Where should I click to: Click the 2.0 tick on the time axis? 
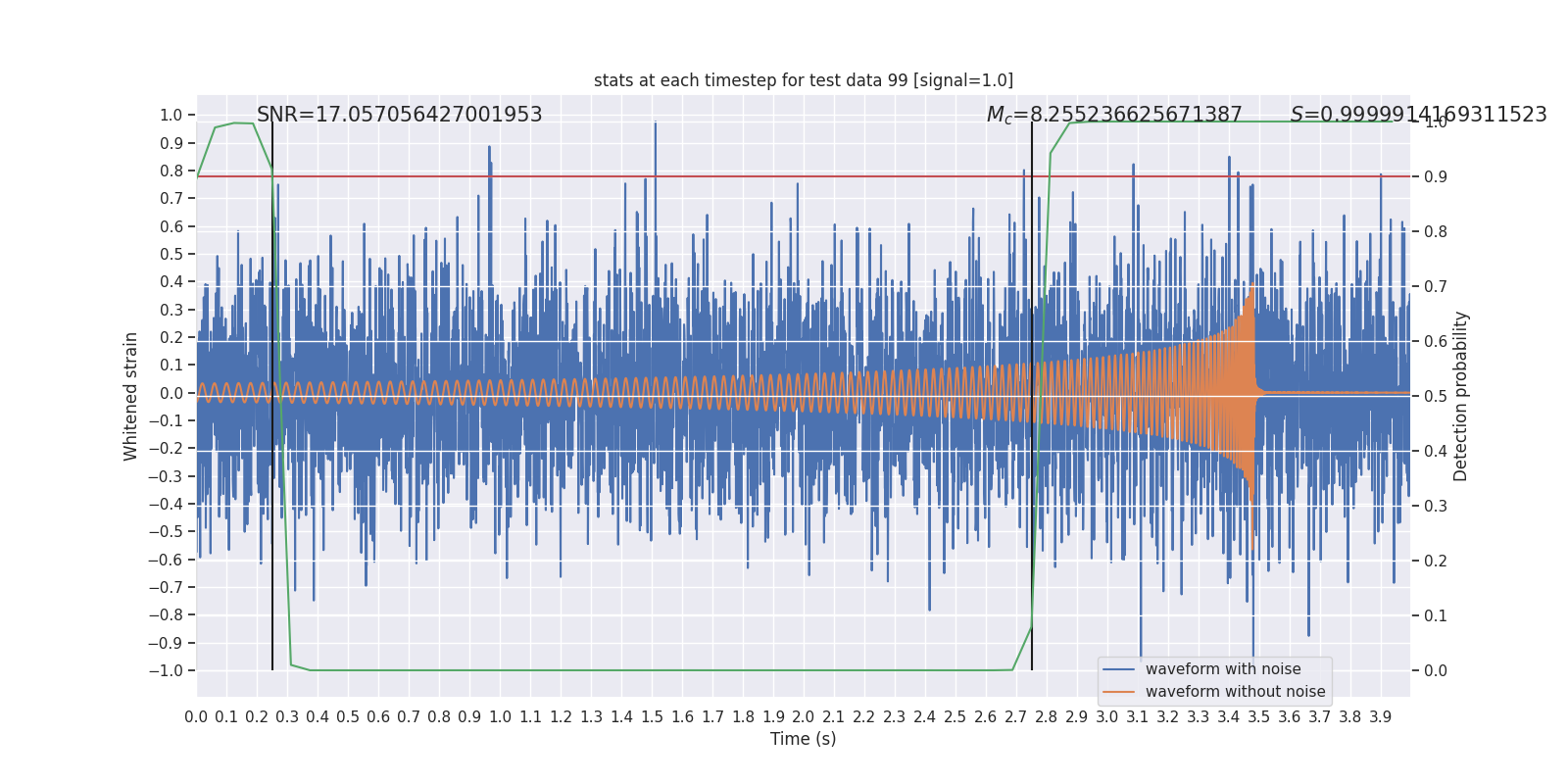(804, 717)
